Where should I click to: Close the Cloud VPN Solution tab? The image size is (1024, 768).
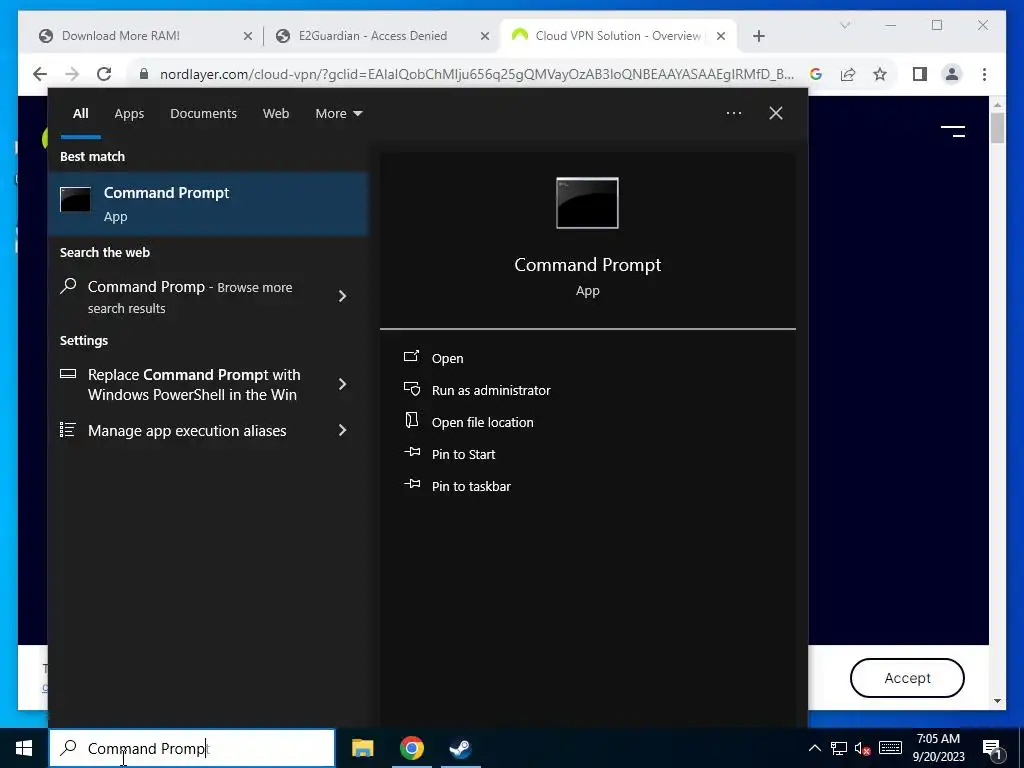tap(721, 36)
